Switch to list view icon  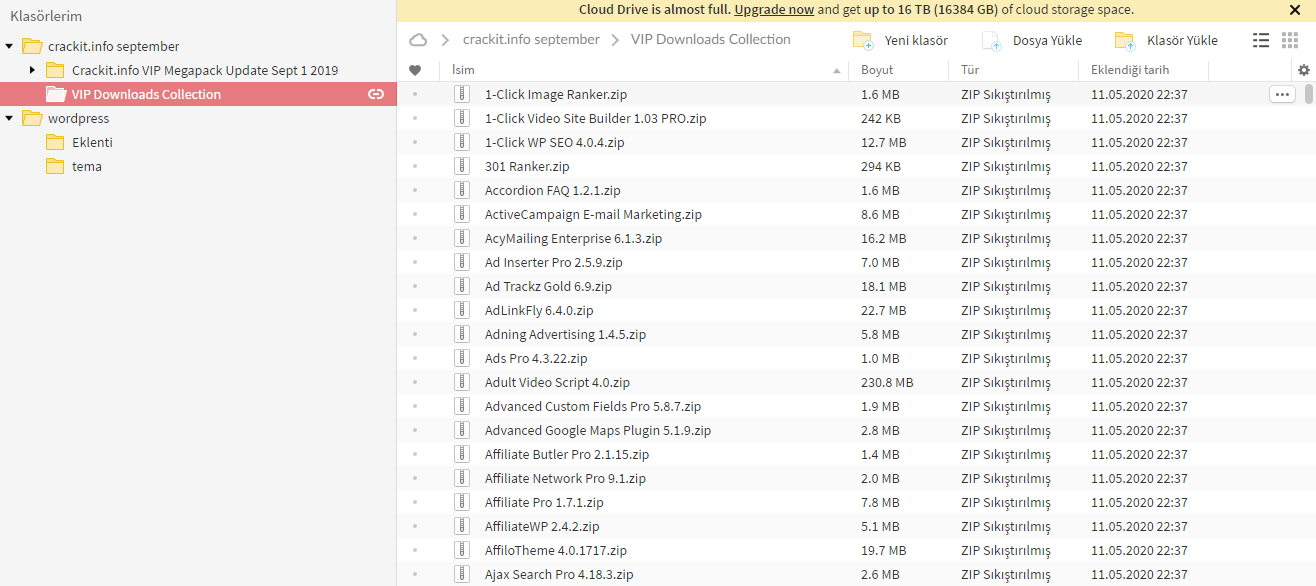[x=1261, y=40]
